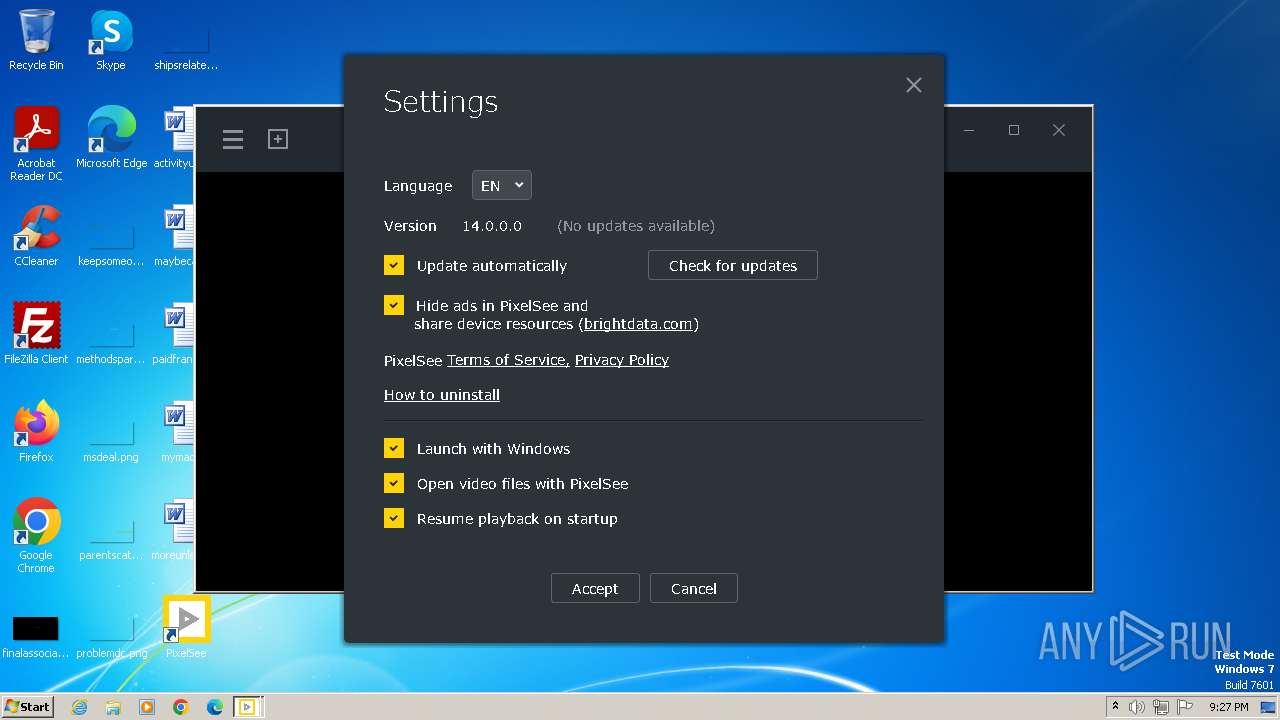Close the PixelSee main window

click(1059, 130)
